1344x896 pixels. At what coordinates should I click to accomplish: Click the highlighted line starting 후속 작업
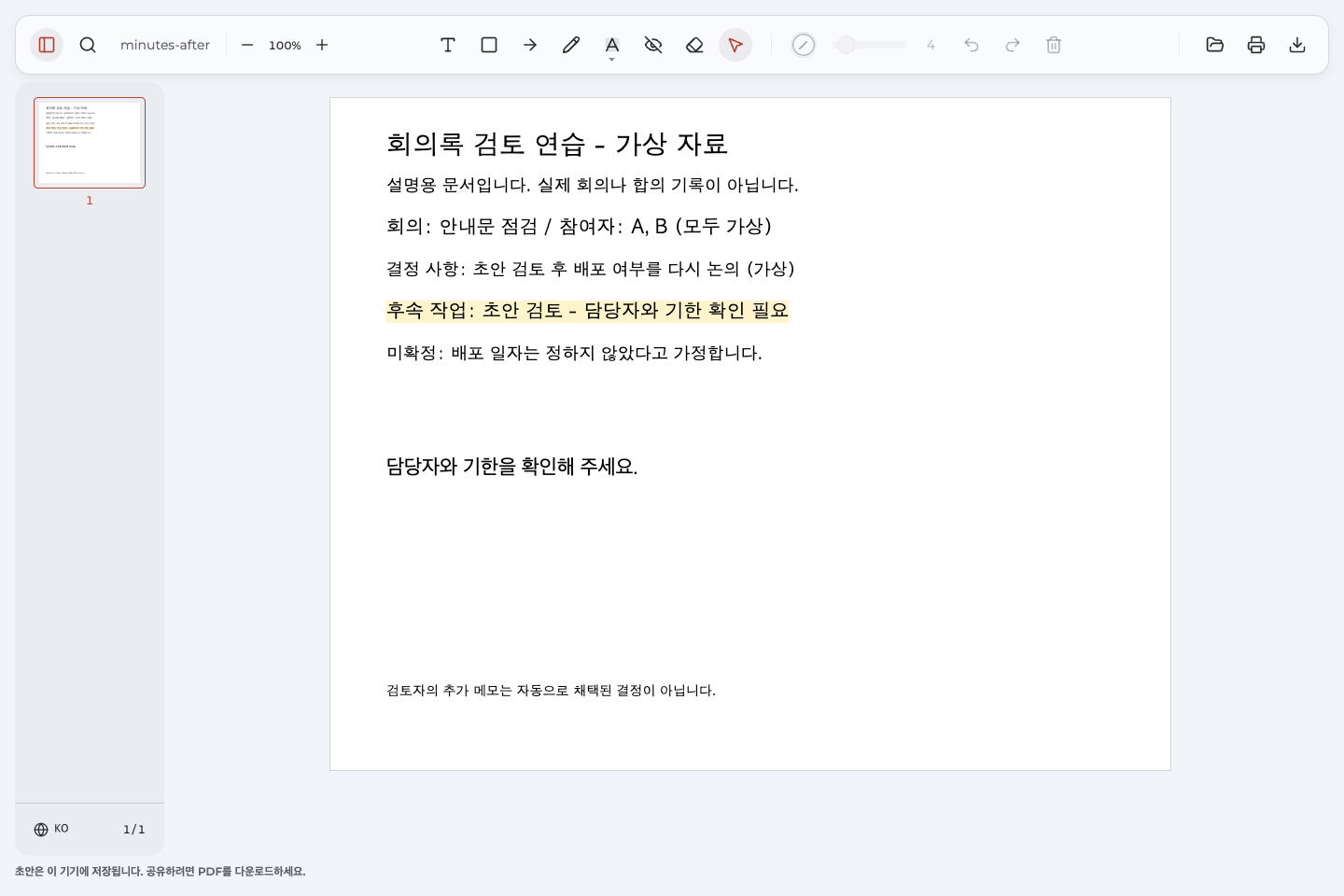[587, 311]
